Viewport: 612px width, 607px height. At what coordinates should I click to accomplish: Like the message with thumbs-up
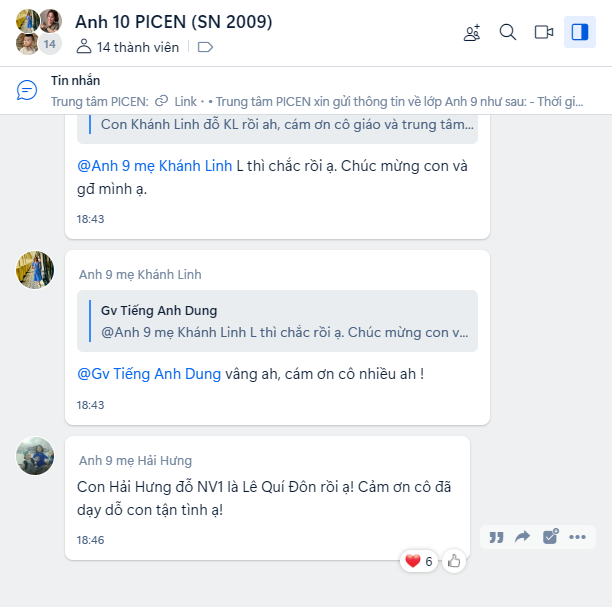454,561
